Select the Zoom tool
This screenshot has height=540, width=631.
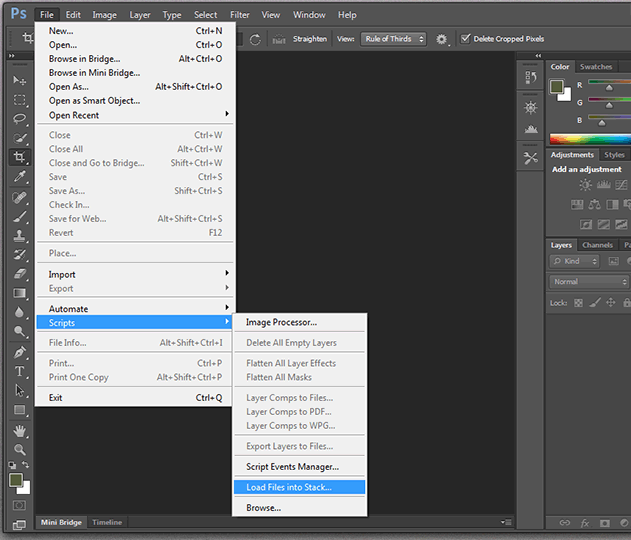(x=19, y=449)
